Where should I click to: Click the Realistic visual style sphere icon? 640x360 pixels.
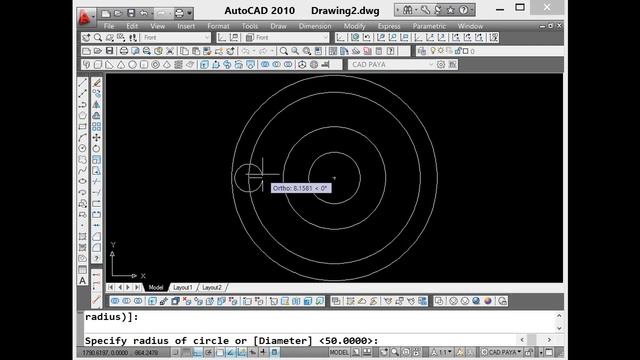coord(476,301)
